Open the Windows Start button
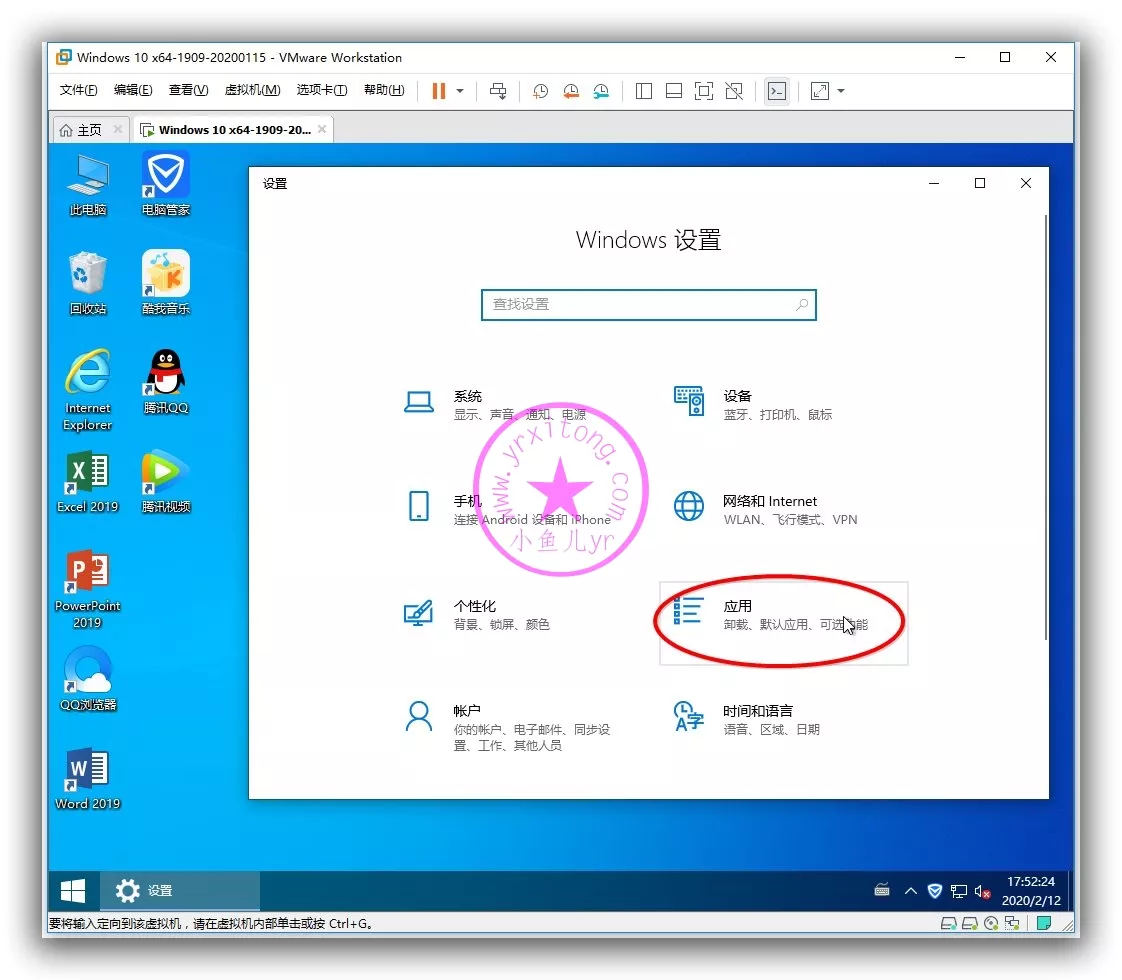The width and height of the screenshot is (1122, 980). 73,891
